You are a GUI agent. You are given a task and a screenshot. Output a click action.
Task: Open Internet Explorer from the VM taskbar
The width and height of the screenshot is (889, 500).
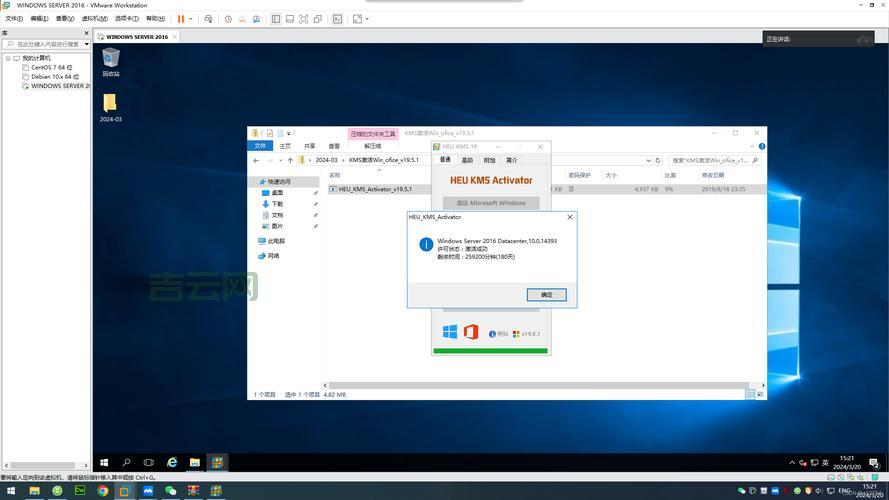(172, 462)
